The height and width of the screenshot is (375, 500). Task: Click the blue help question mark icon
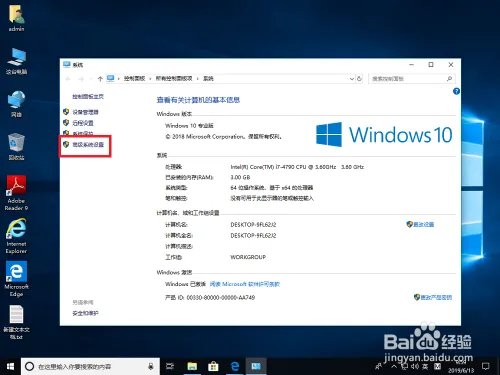pyautogui.click(x=456, y=91)
